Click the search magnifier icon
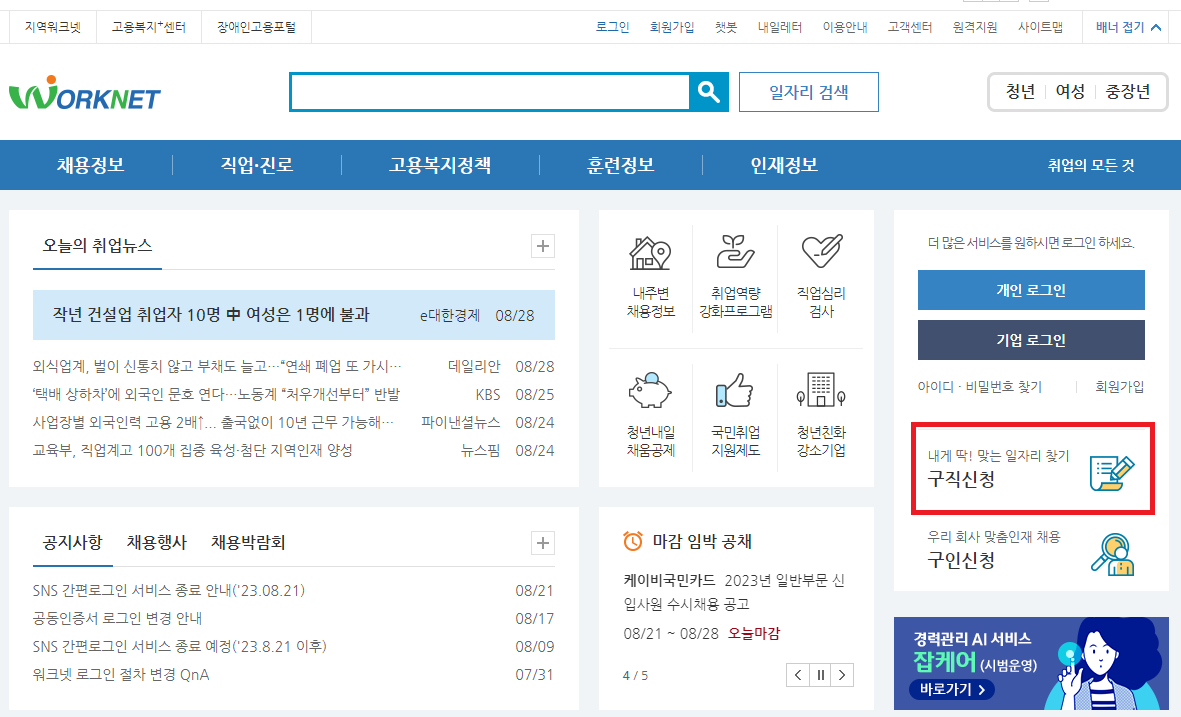The image size is (1181, 717). coord(709,92)
